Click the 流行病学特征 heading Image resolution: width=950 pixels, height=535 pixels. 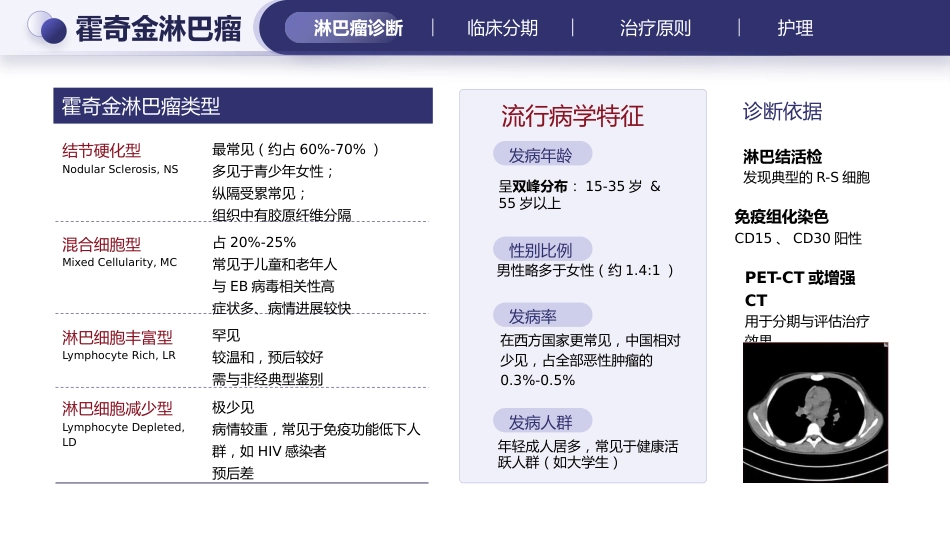[x=572, y=116]
